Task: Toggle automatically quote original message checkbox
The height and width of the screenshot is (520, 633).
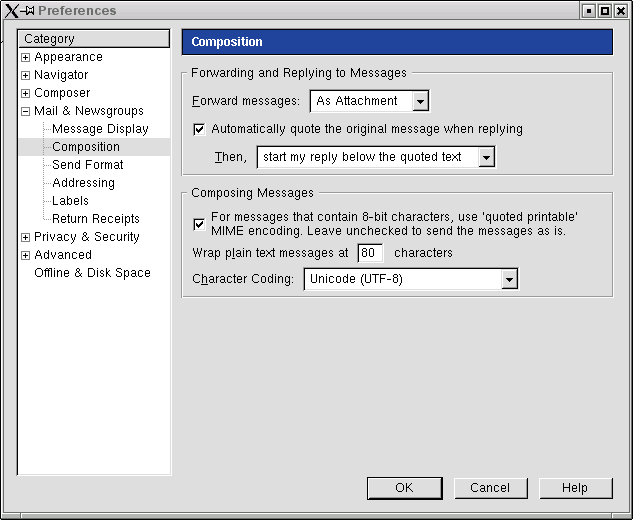Action: click(x=199, y=129)
